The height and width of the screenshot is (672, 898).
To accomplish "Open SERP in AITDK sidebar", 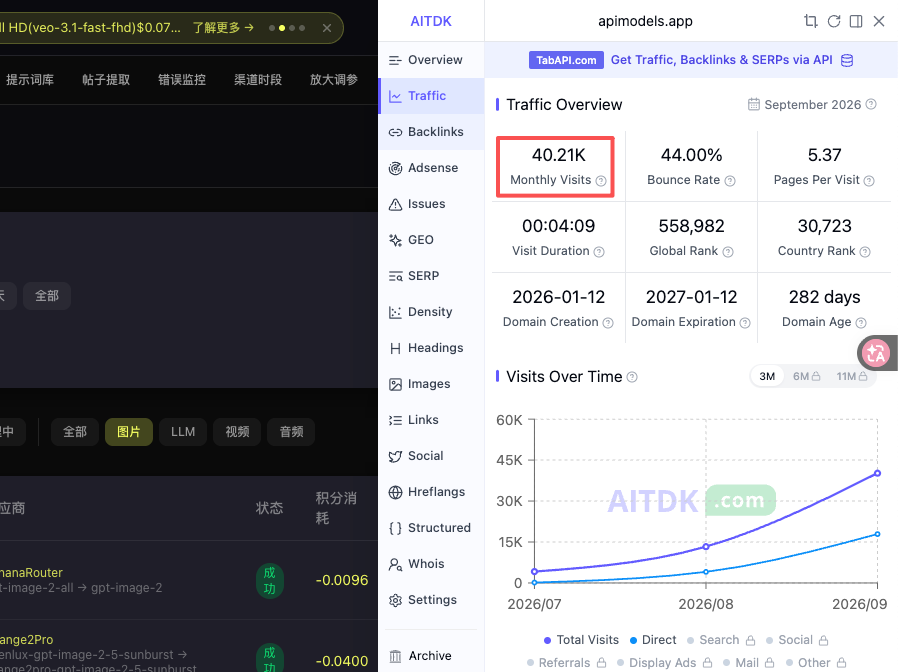I will point(431,276).
